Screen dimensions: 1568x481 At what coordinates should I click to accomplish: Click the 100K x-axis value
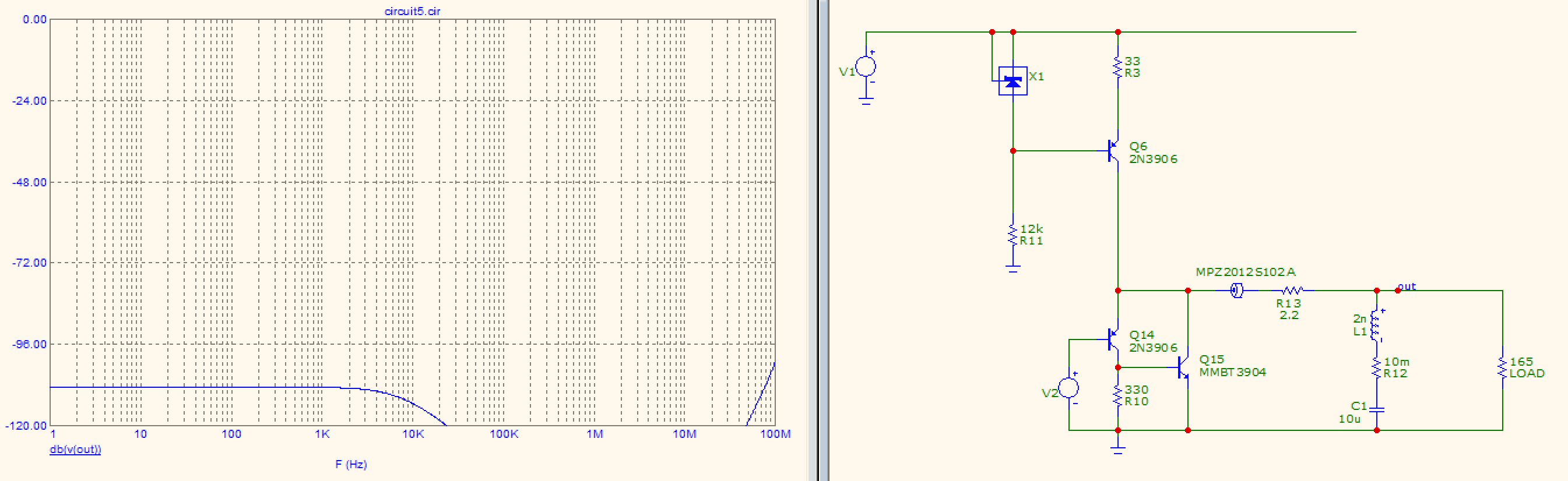point(504,434)
